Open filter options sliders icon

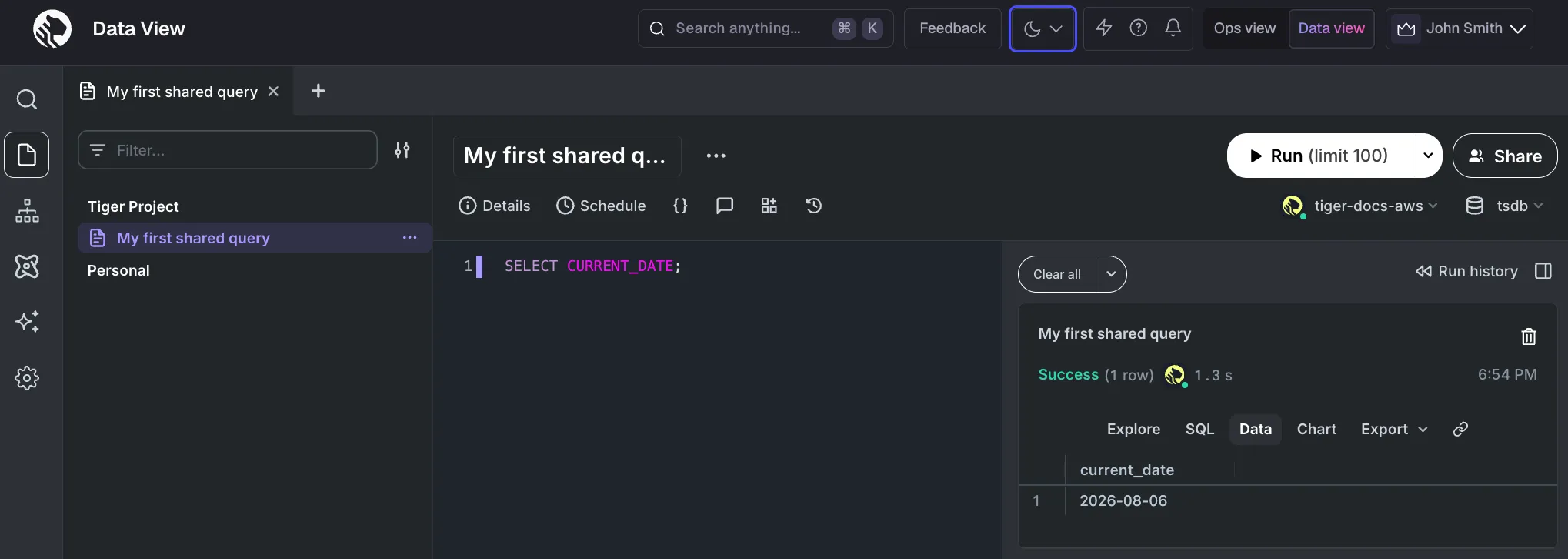402,150
